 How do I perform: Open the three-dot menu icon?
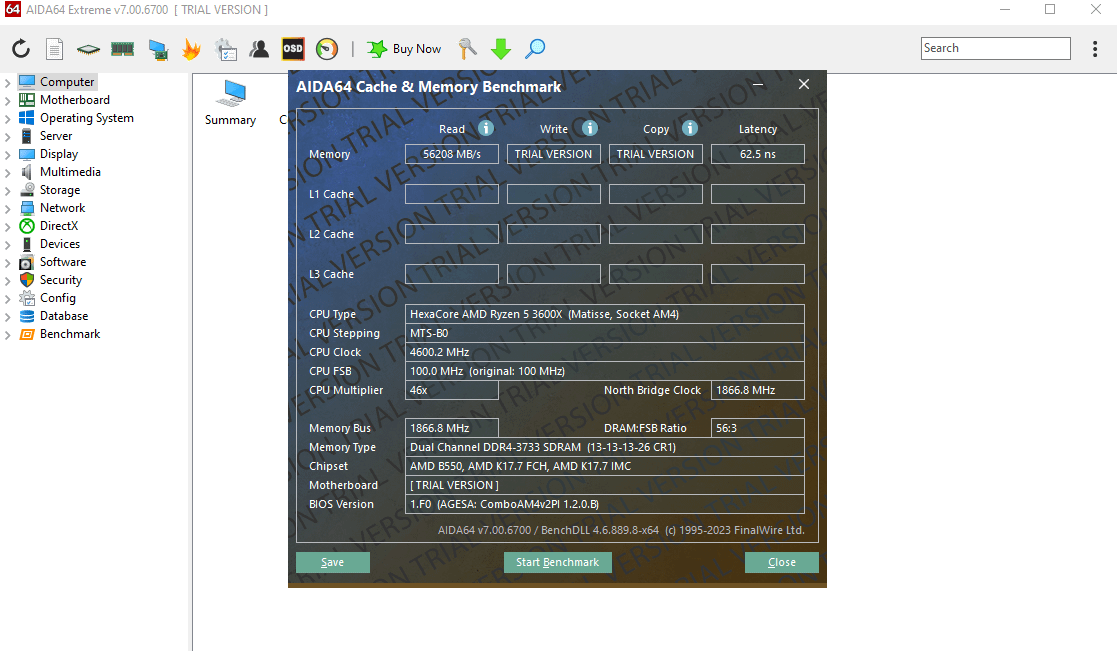coord(1095,48)
